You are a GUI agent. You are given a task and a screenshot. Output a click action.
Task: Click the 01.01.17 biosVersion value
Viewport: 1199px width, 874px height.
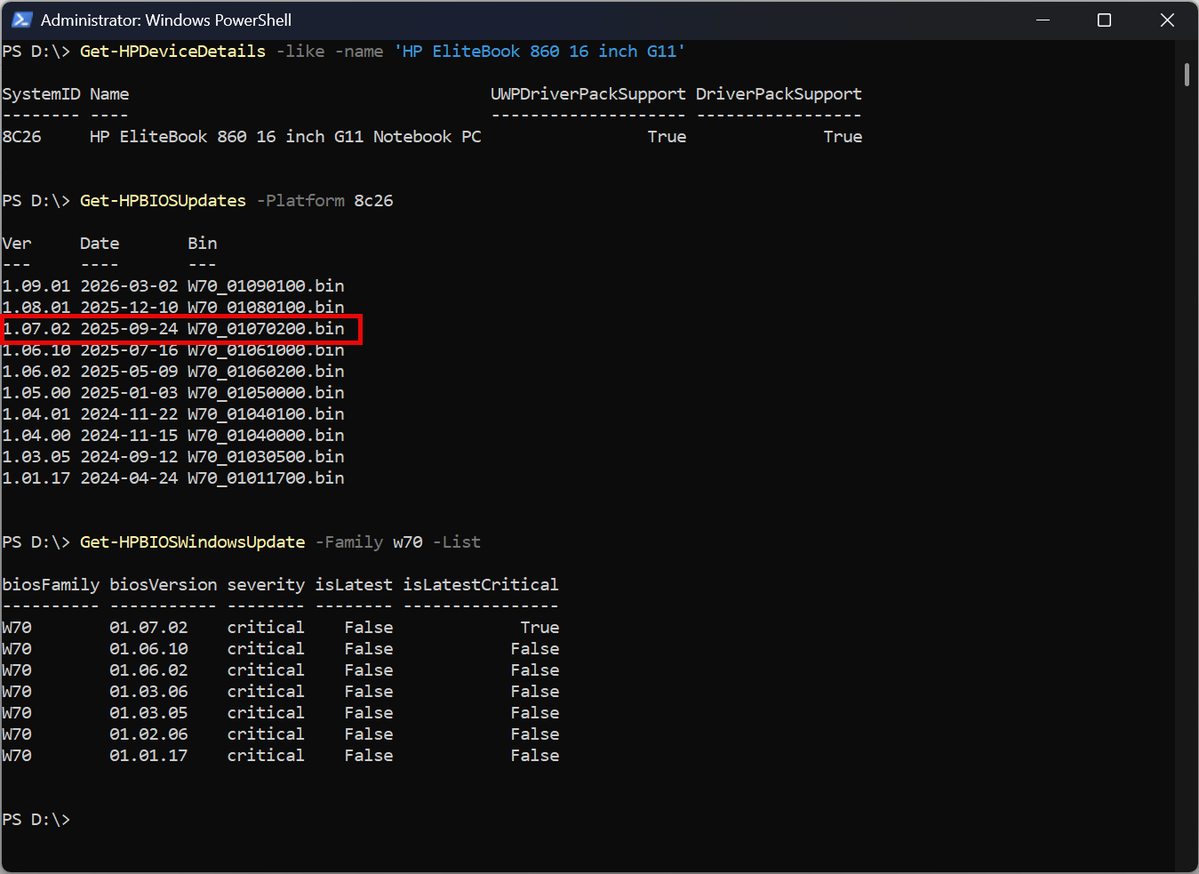(x=148, y=755)
